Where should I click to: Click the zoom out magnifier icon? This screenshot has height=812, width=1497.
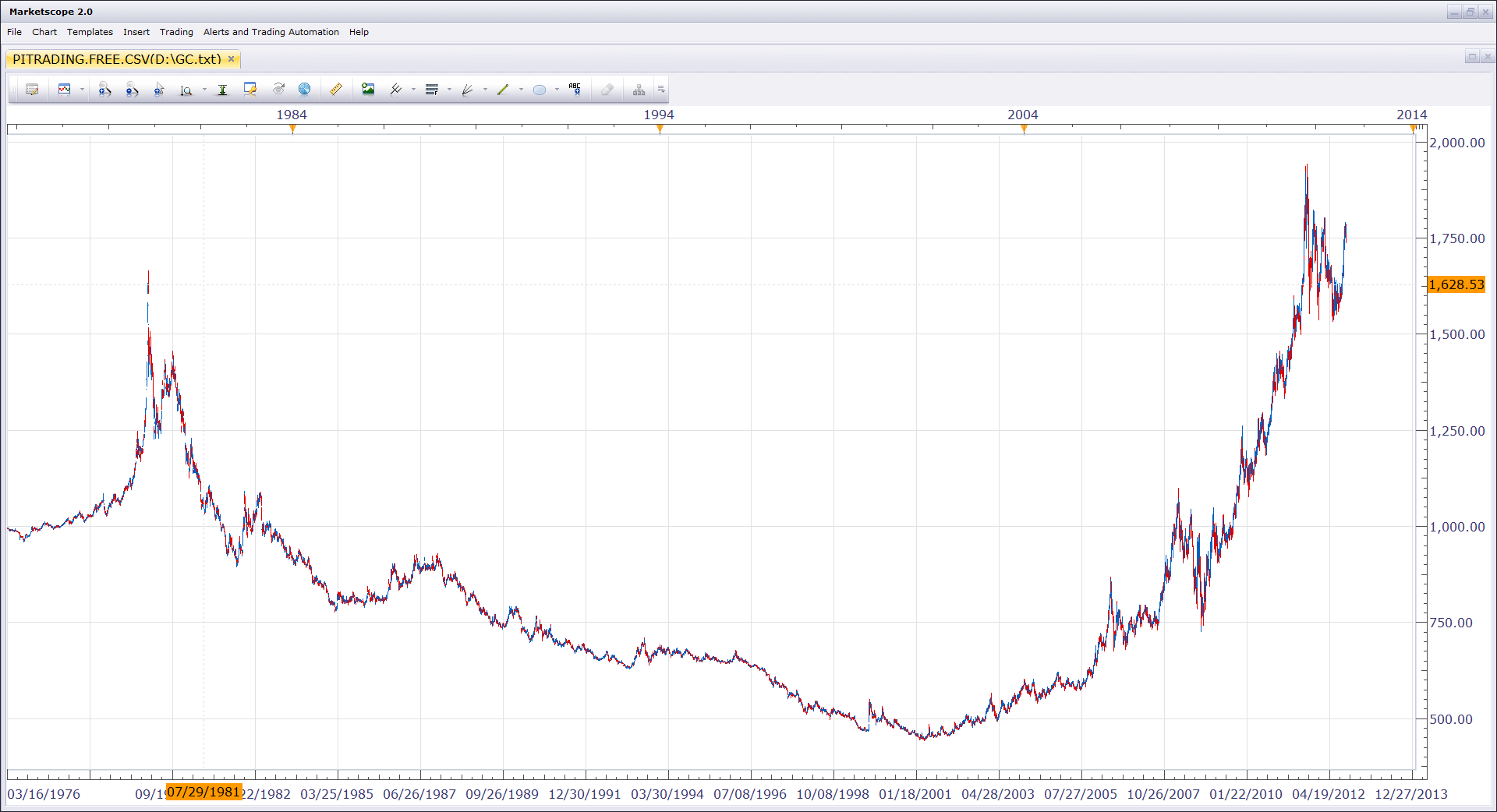(132, 90)
